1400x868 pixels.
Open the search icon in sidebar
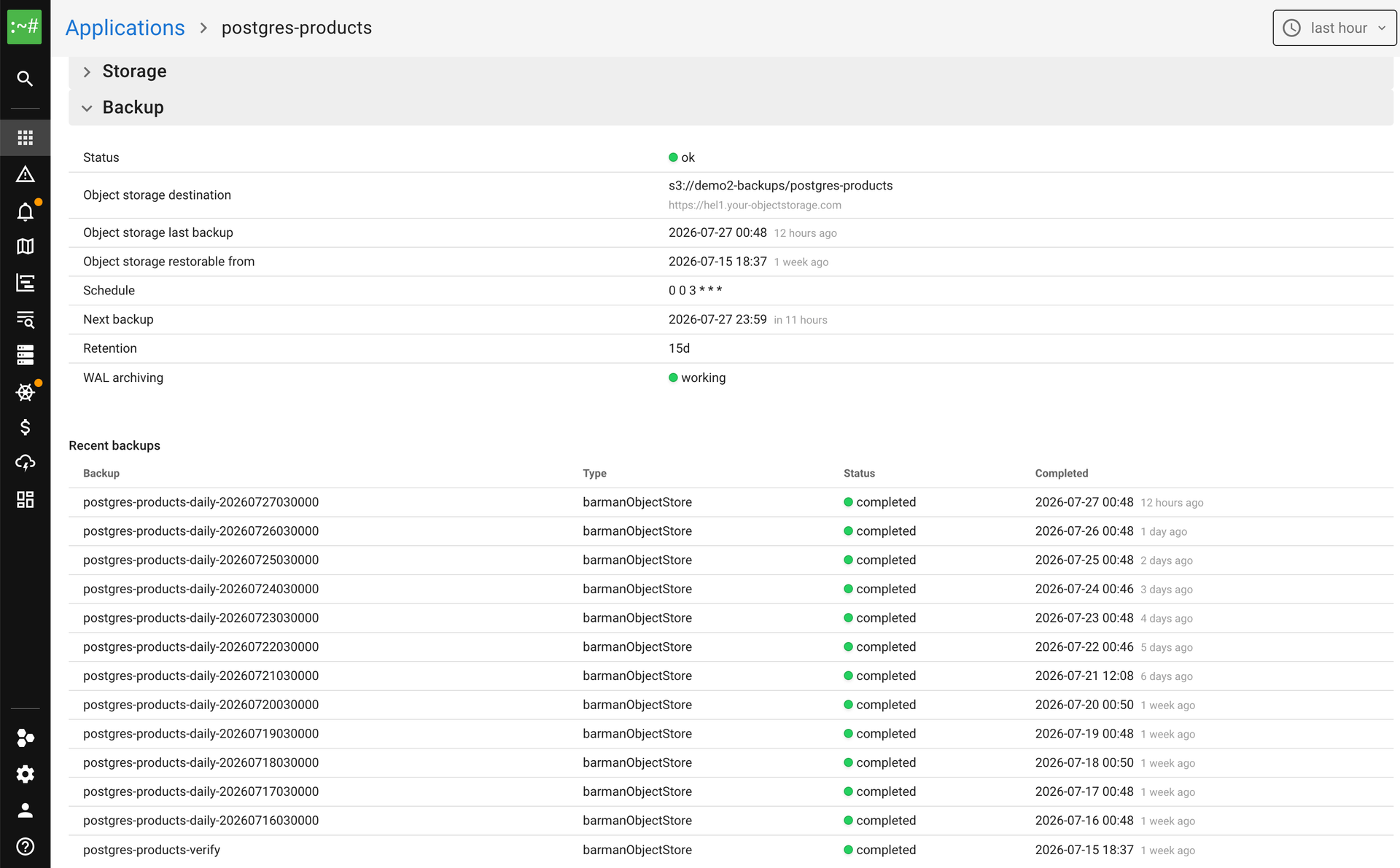[x=25, y=79]
